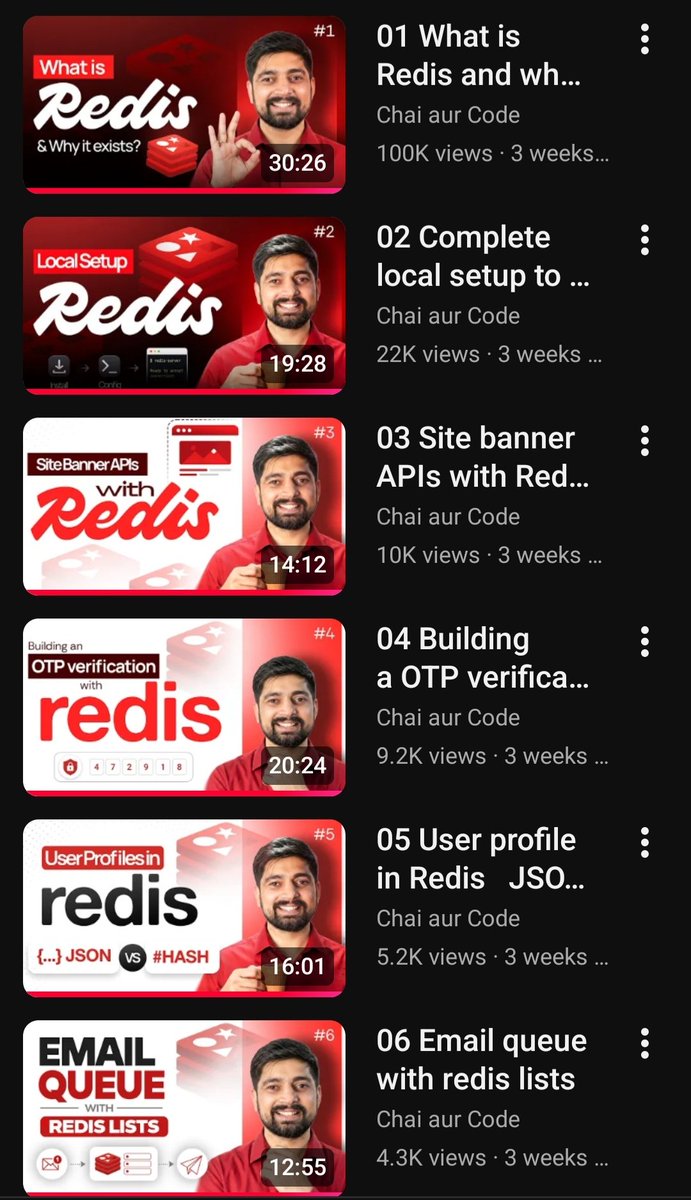
Task: Open more options for "05 User profile in Redis" video
Action: 645,842
